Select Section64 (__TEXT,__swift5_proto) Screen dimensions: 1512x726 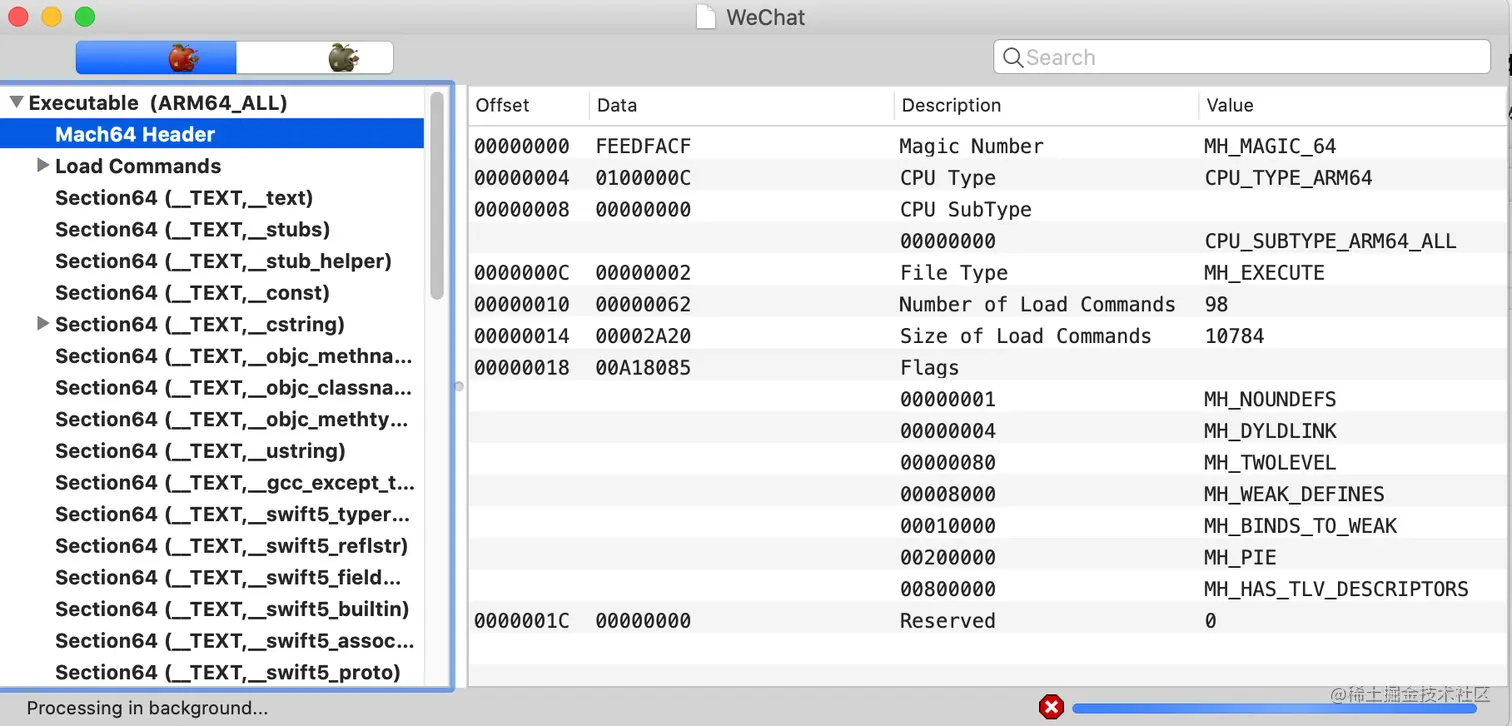pyautogui.click(x=227, y=672)
